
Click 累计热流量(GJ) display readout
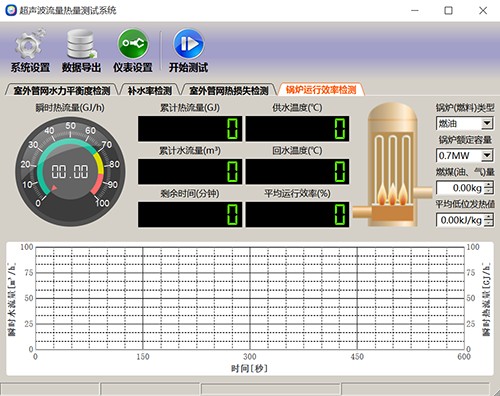point(190,129)
